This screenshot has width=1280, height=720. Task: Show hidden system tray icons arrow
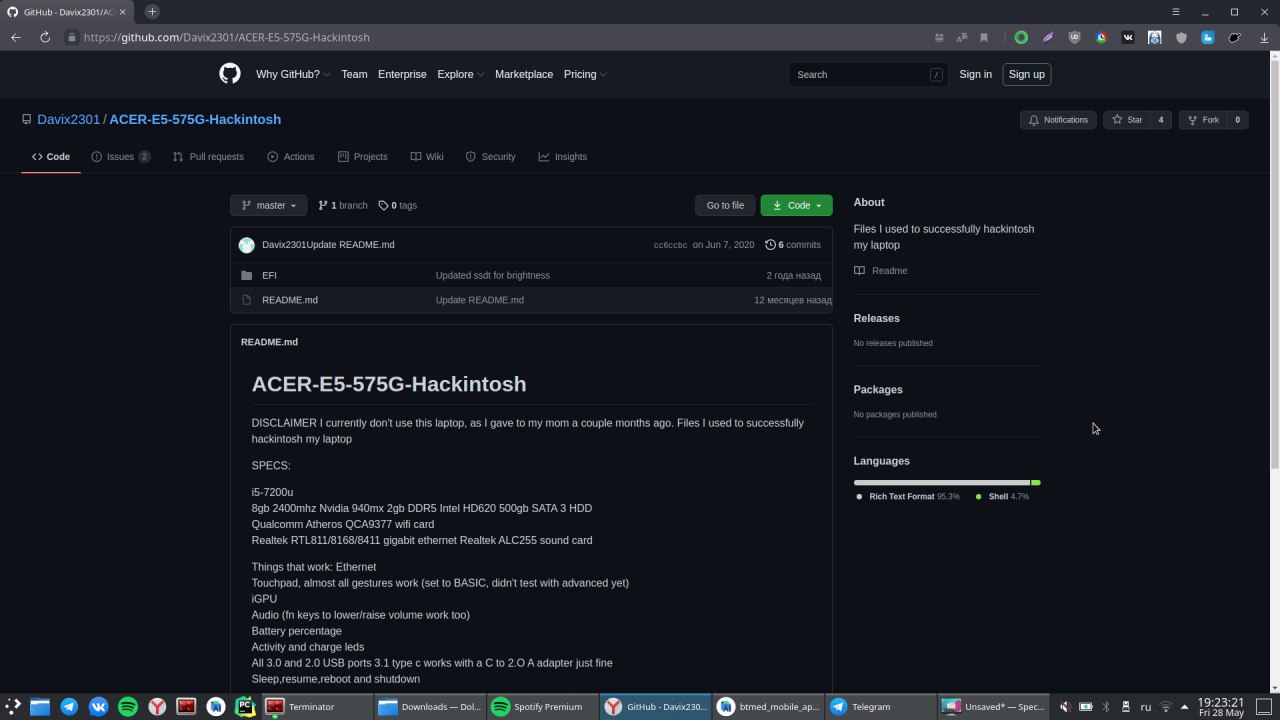[x=1185, y=707]
